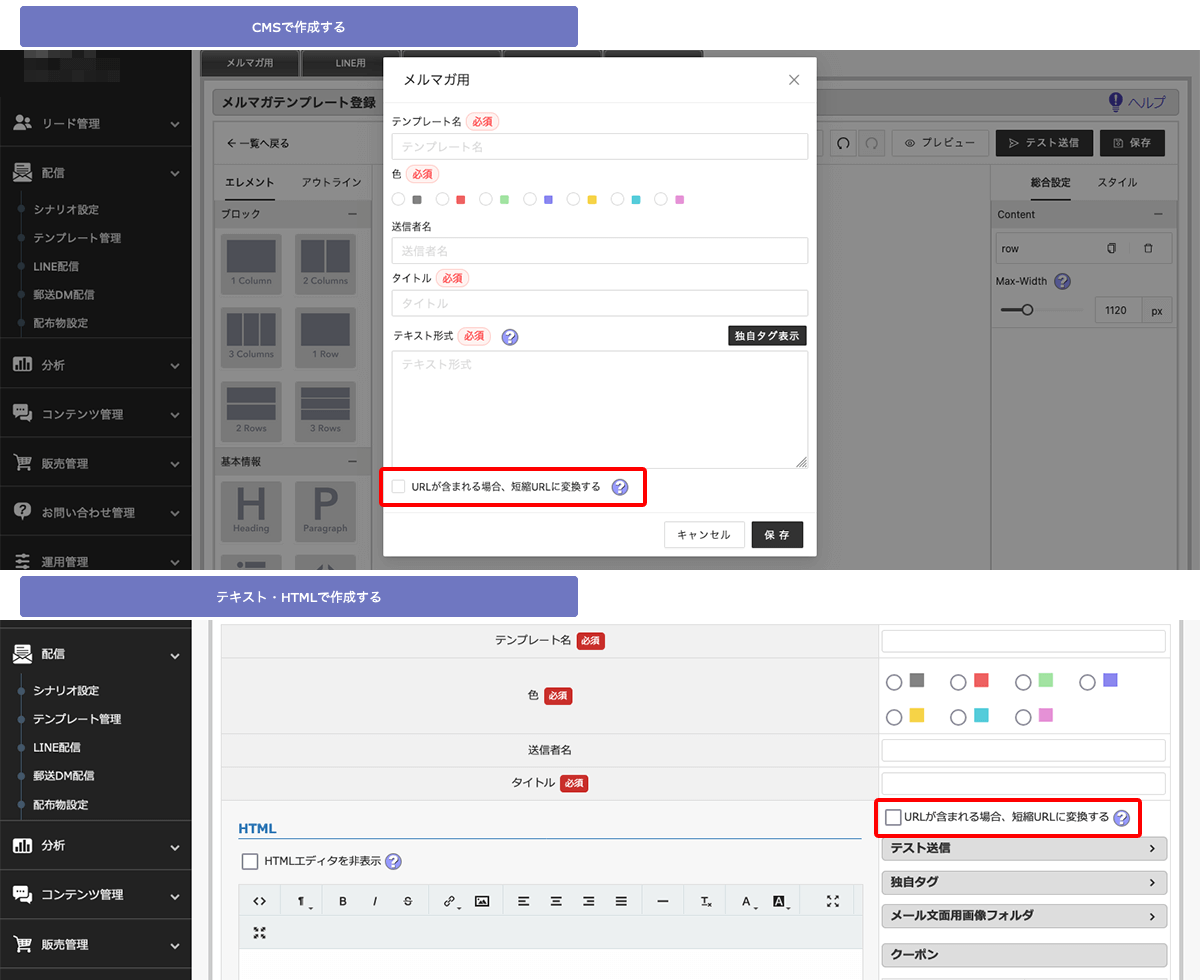
Task: Click help icon next to Max-Width
Action: [x=1062, y=282]
